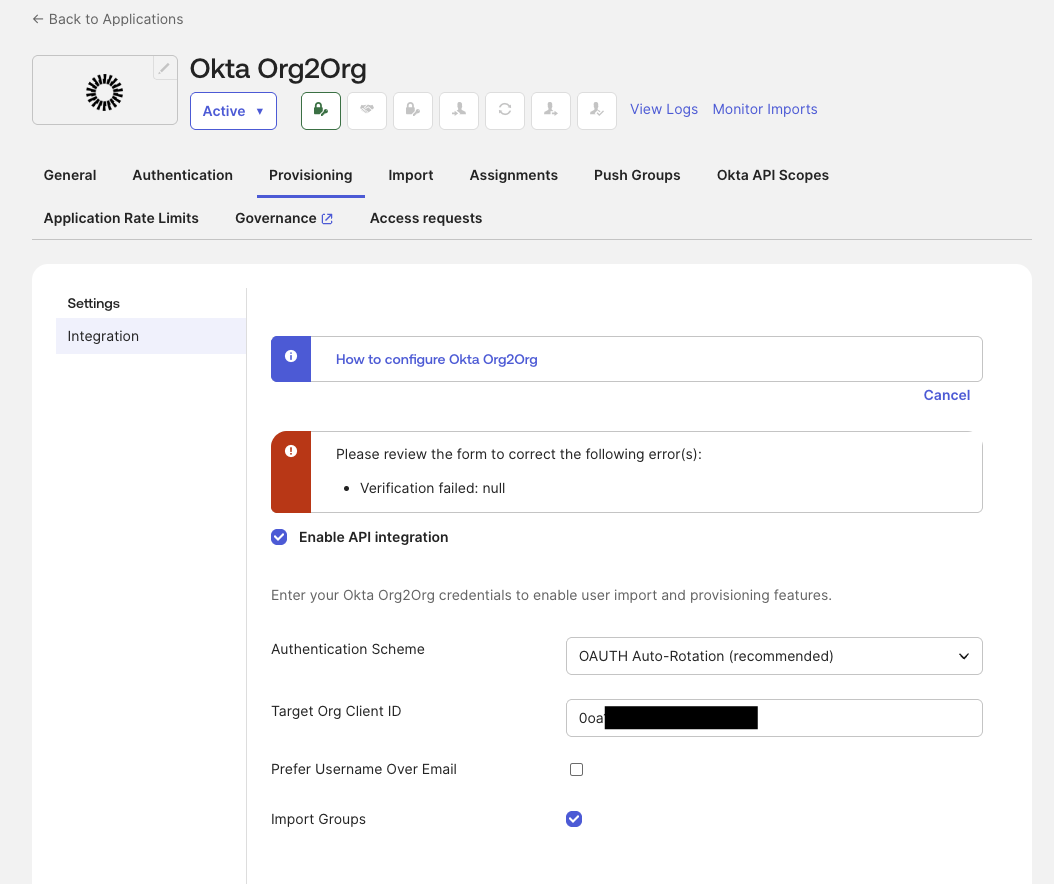Select the Provisioning tab
The width and height of the screenshot is (1054, 884).
tap(311, 175)
